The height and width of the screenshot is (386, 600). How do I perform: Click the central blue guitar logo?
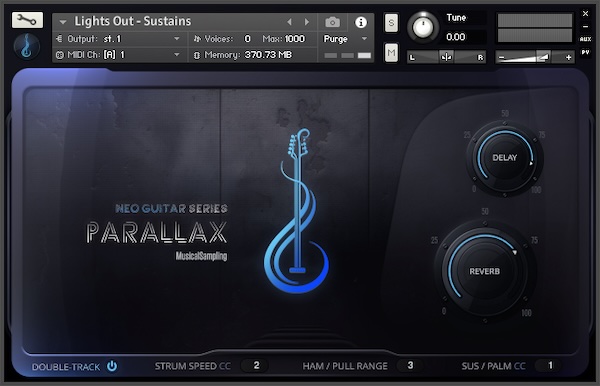(x=297, y=210)
